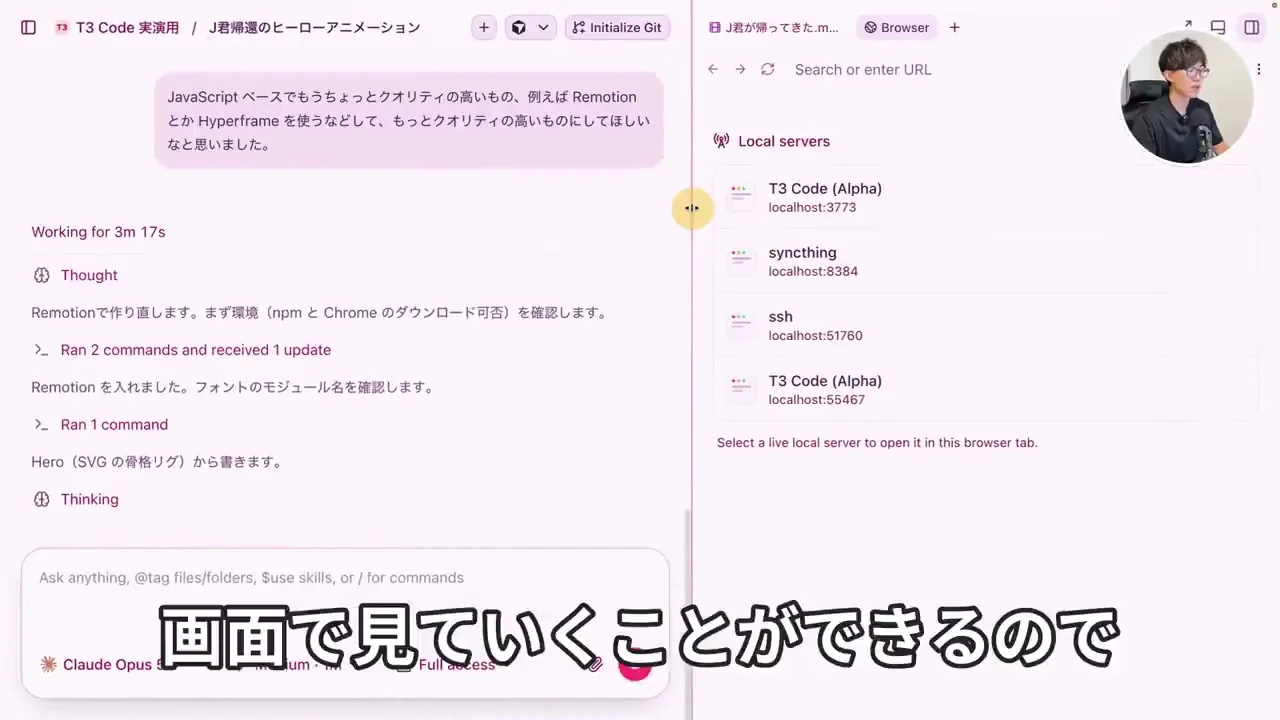1280x720 pixels.
Task: Click the Select a live local server hint text
Action: point(877,442)
